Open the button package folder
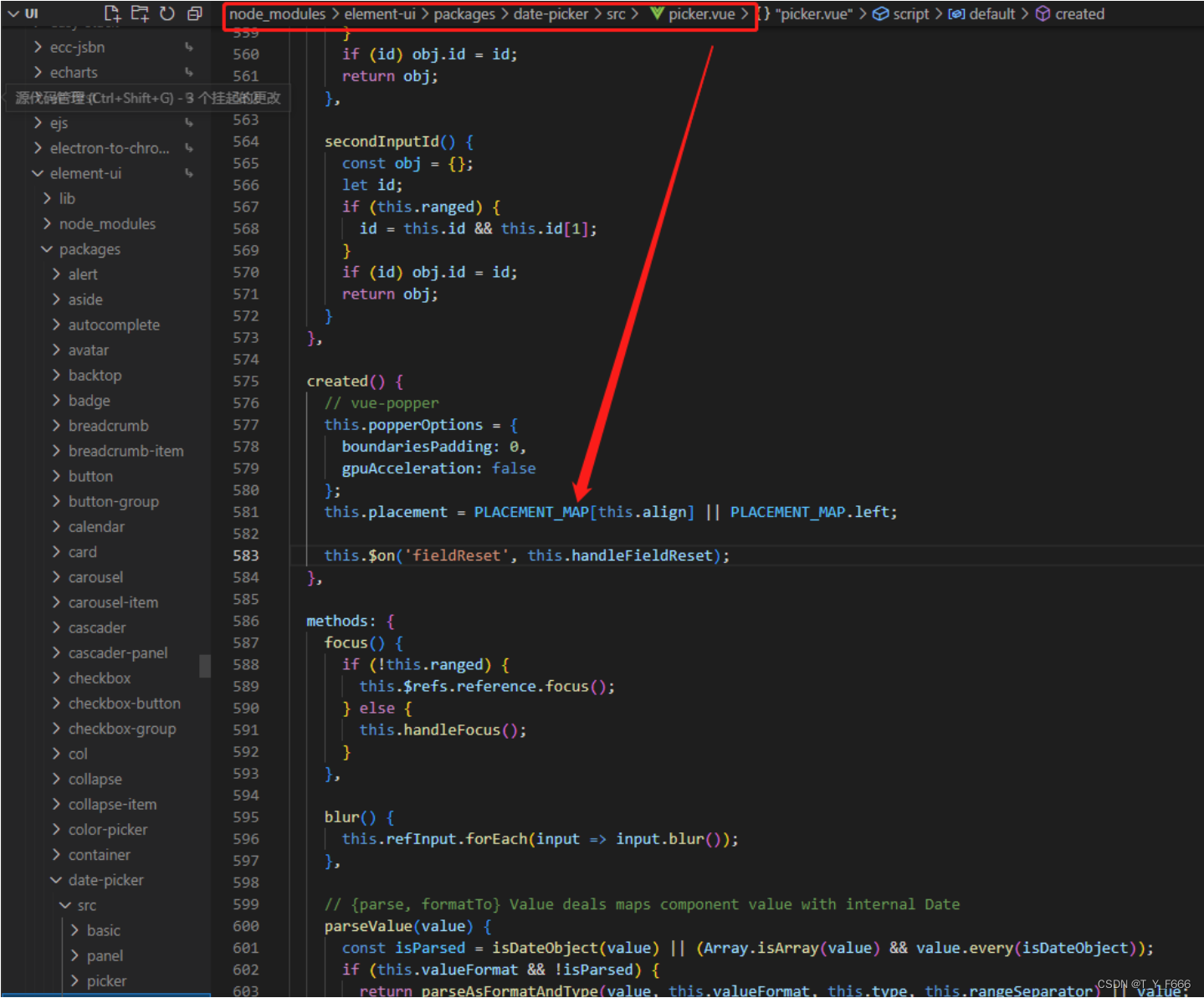The width and height of the screenshot is (1204, 998). pos(90,476)
